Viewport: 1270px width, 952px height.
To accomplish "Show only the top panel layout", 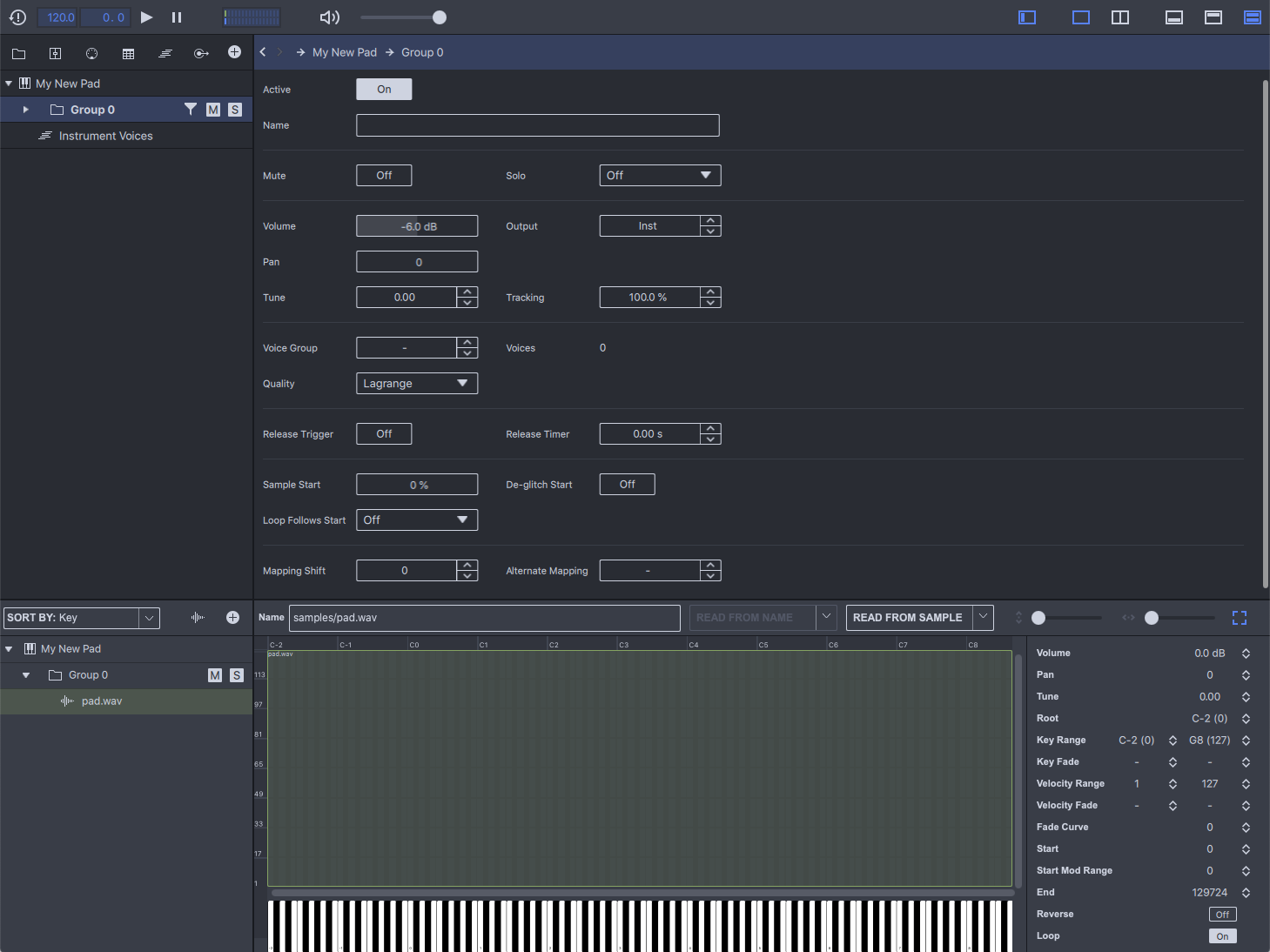I will (x=1213, y=17).
